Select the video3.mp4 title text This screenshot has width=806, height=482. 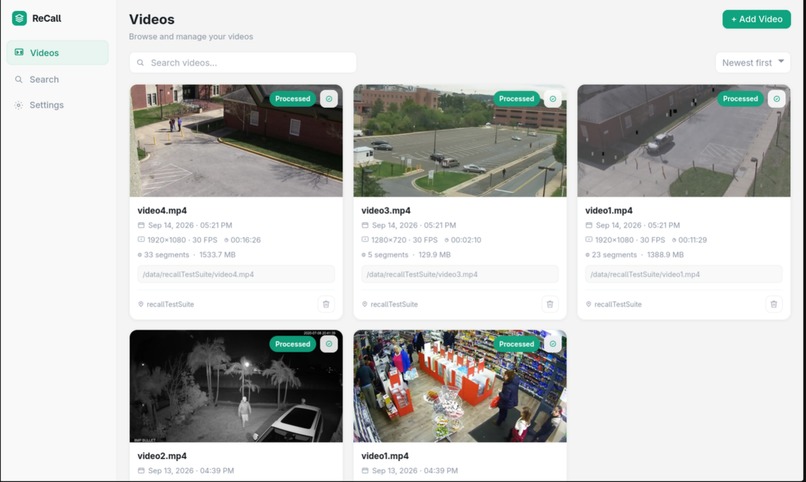coord(386,210)
